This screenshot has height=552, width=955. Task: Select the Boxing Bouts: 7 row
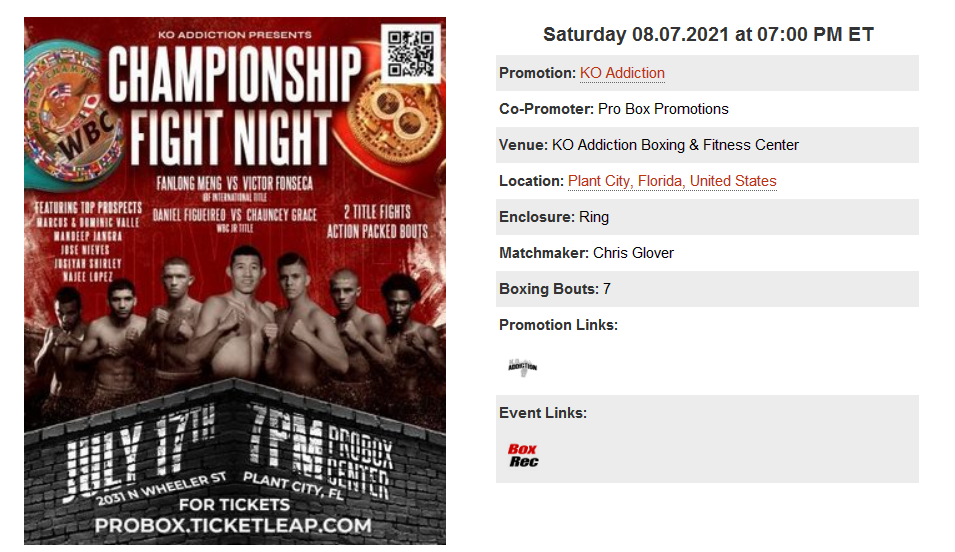[707, 289]
